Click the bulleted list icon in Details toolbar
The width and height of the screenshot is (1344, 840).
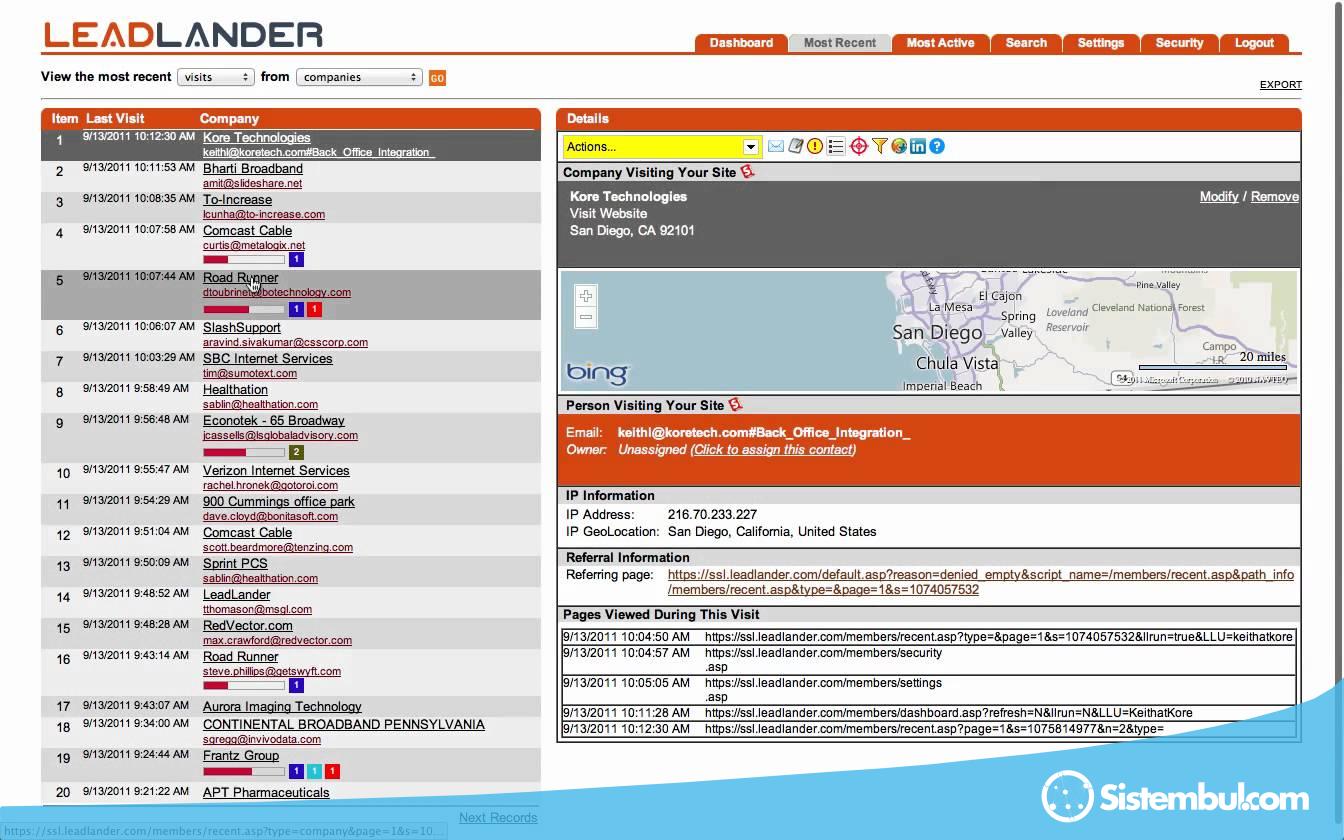[x=836, y=146]
